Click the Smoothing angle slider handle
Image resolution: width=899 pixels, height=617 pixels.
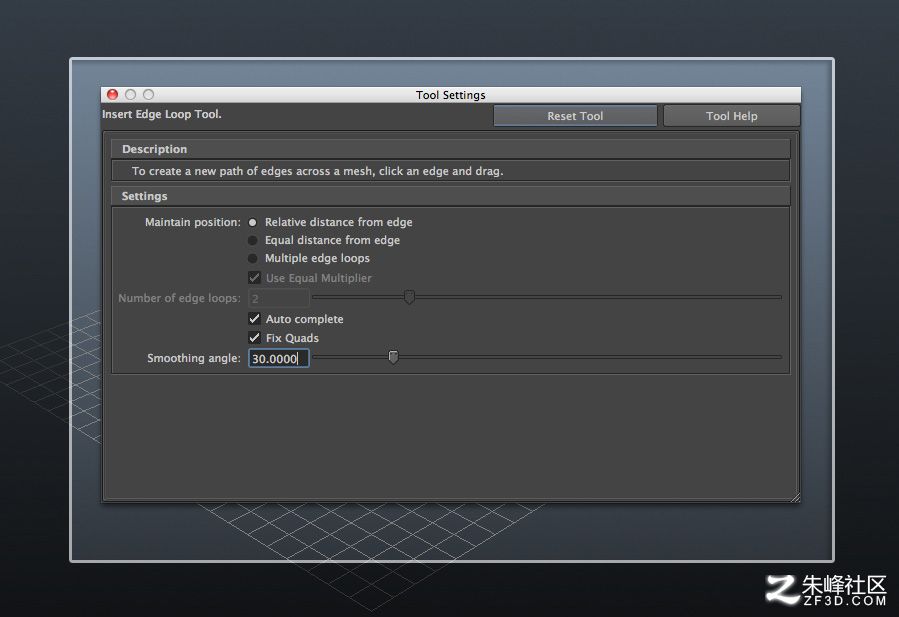coord(393,357)
